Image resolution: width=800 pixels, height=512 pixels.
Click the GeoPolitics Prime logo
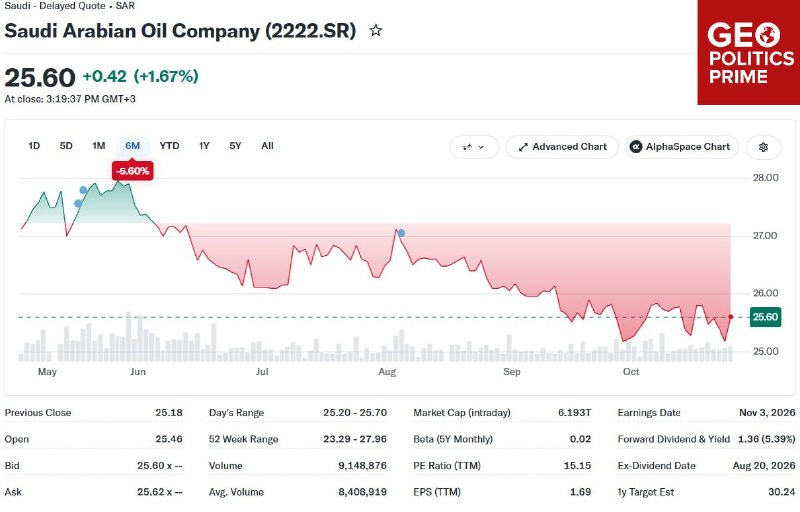pos(748,53)
